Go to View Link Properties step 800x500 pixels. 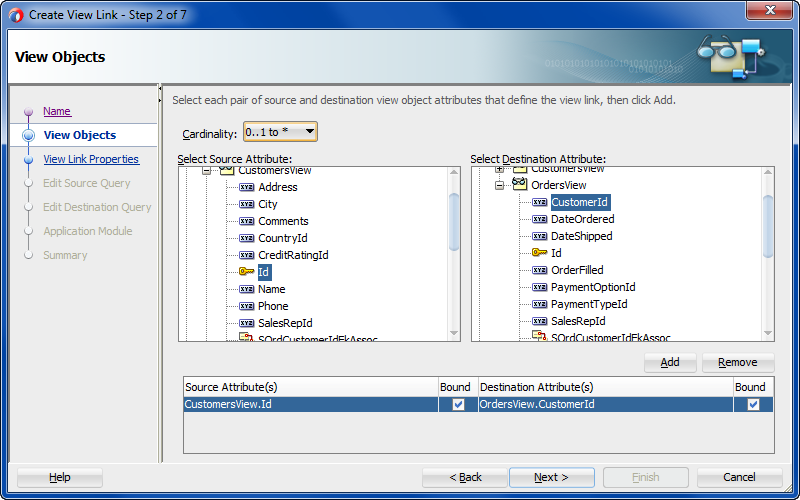[x=91, y=159]
